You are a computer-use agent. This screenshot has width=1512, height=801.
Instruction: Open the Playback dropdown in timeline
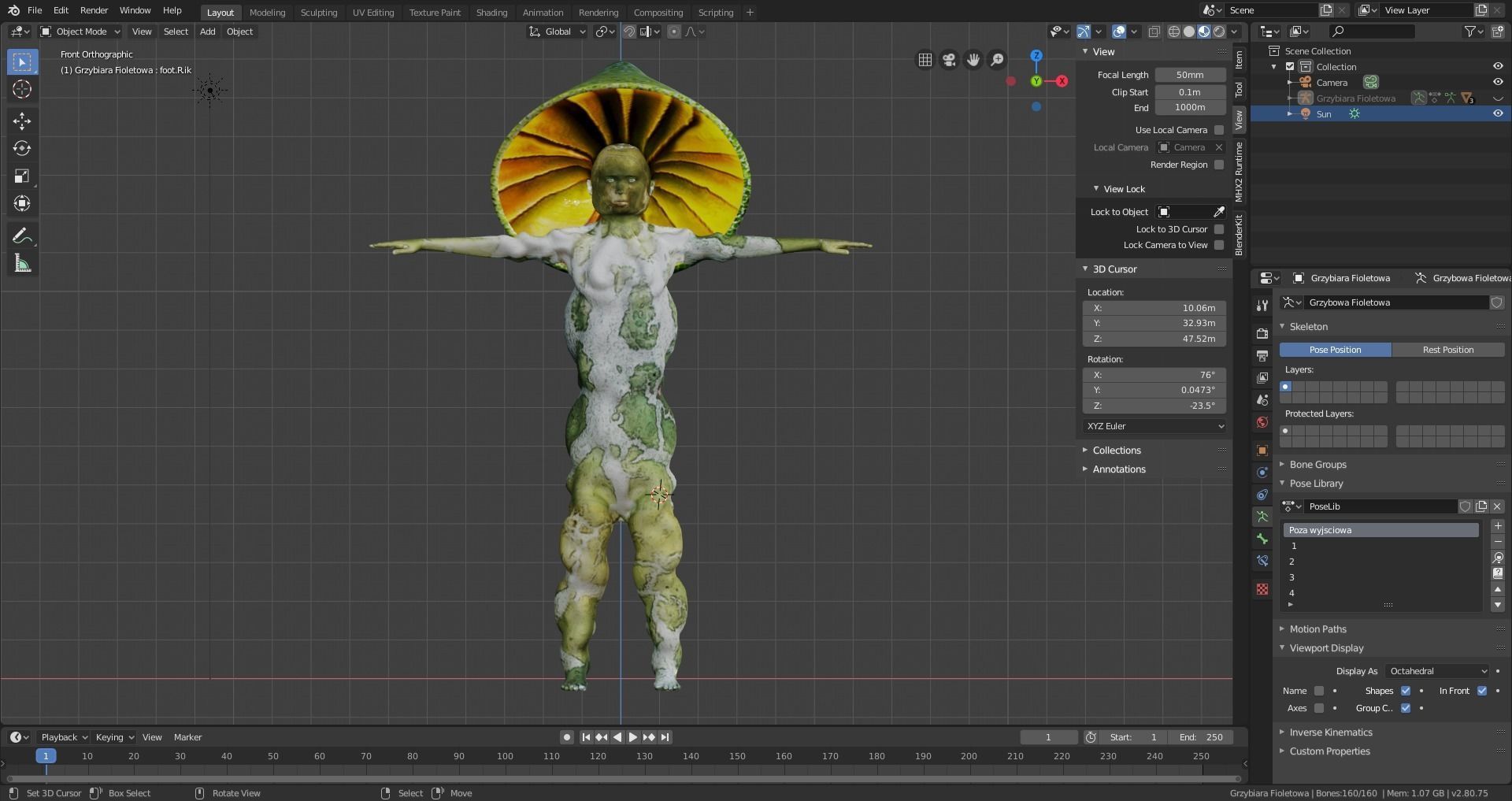click(x=63, y=737)
